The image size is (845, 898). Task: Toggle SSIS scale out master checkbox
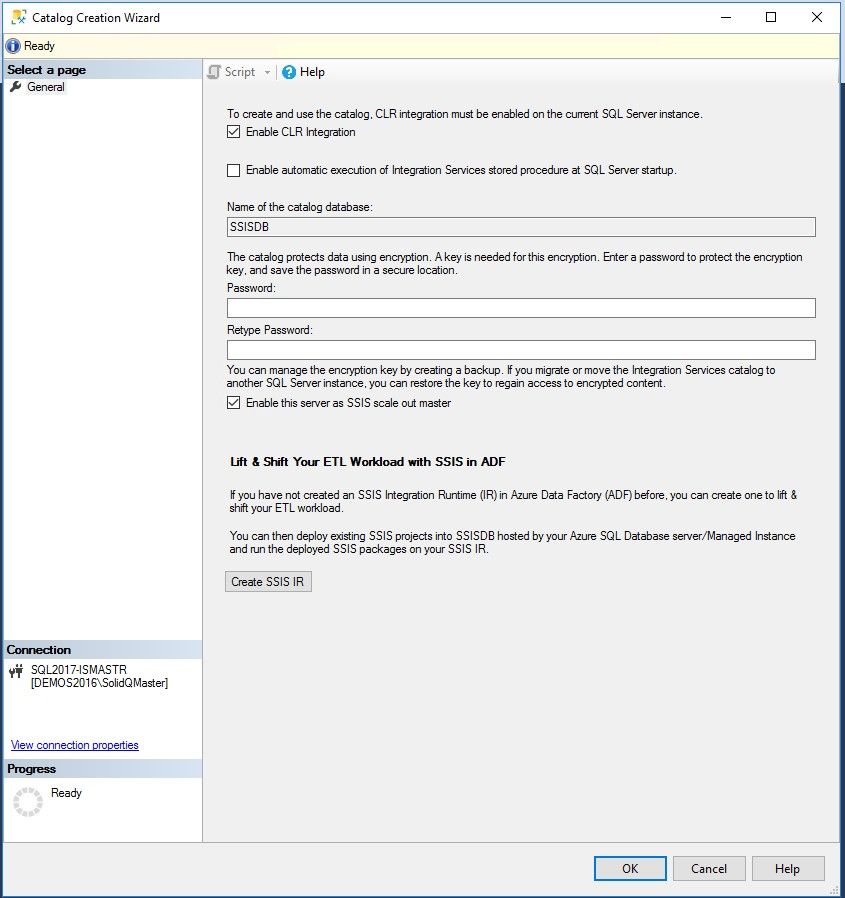point(234,403)
